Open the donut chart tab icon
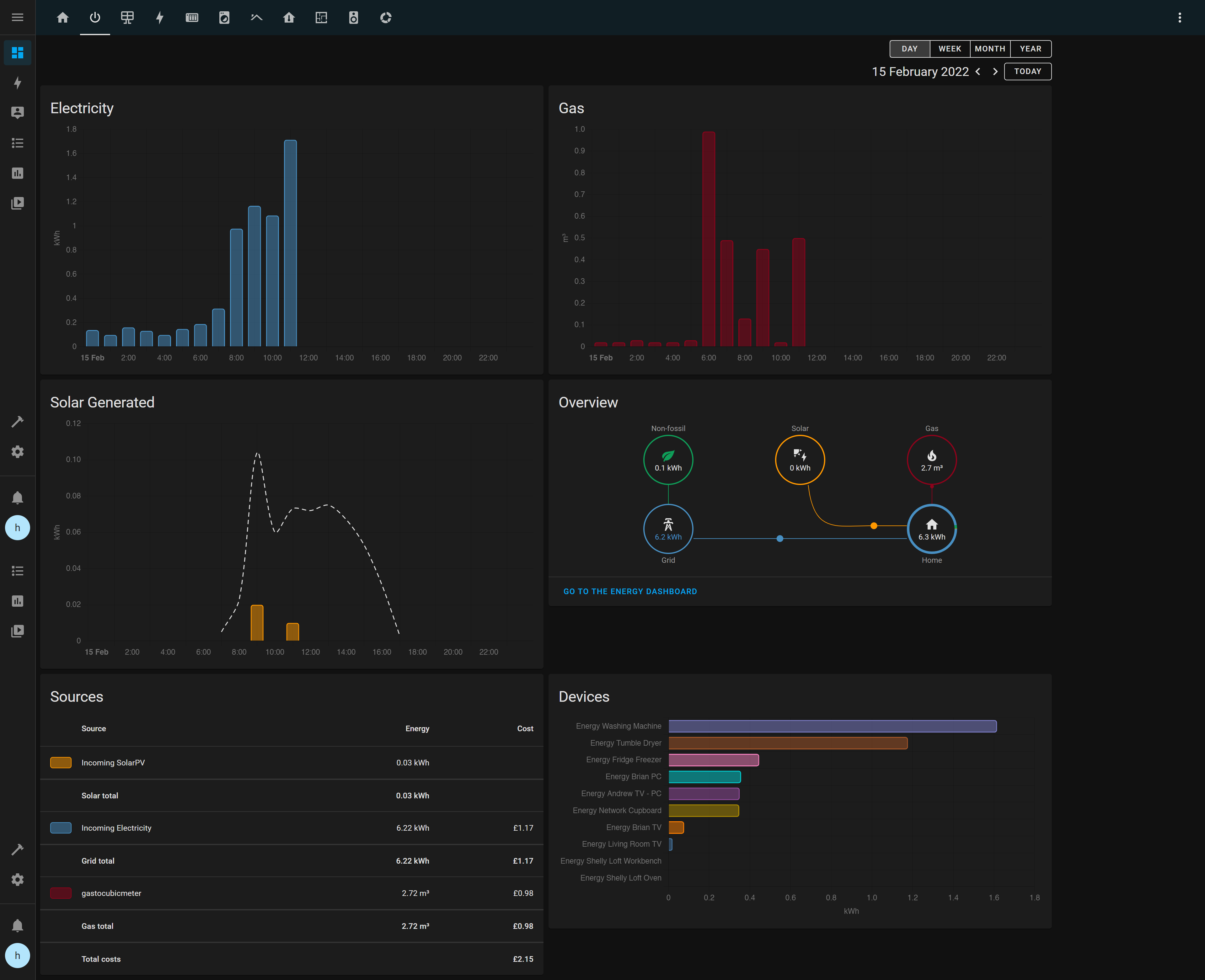The height and width of the screenshot is (980, 1205). click(386, 18)
